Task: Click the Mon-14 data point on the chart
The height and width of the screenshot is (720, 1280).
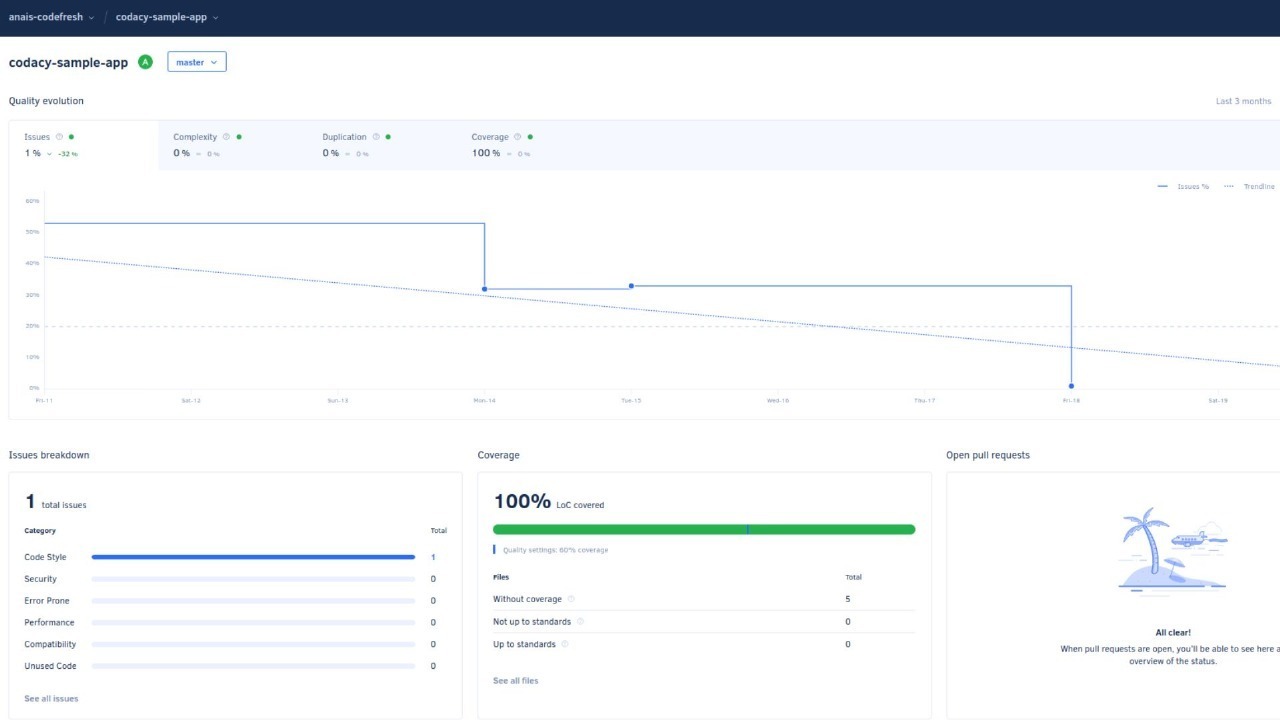Action: tap(485, 289)
